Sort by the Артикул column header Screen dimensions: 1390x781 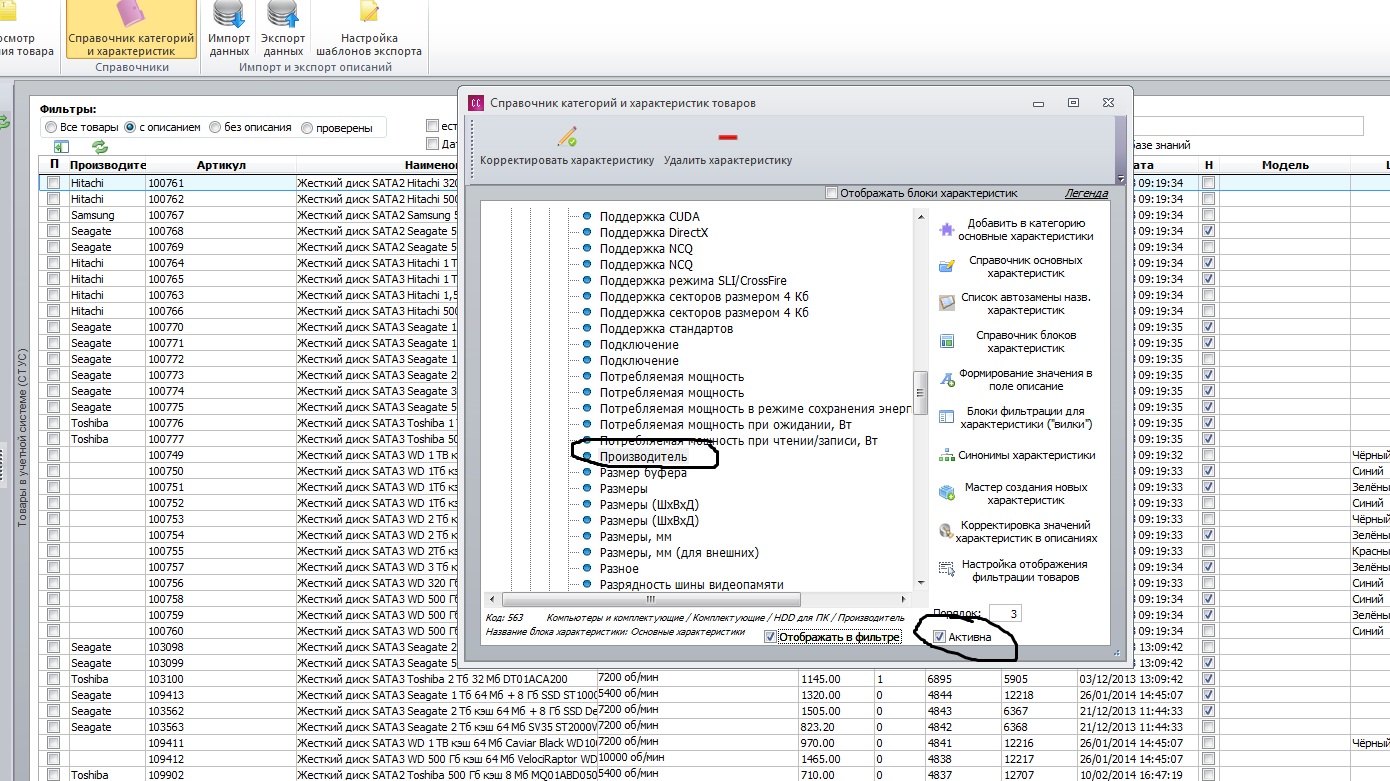(221, 165)
